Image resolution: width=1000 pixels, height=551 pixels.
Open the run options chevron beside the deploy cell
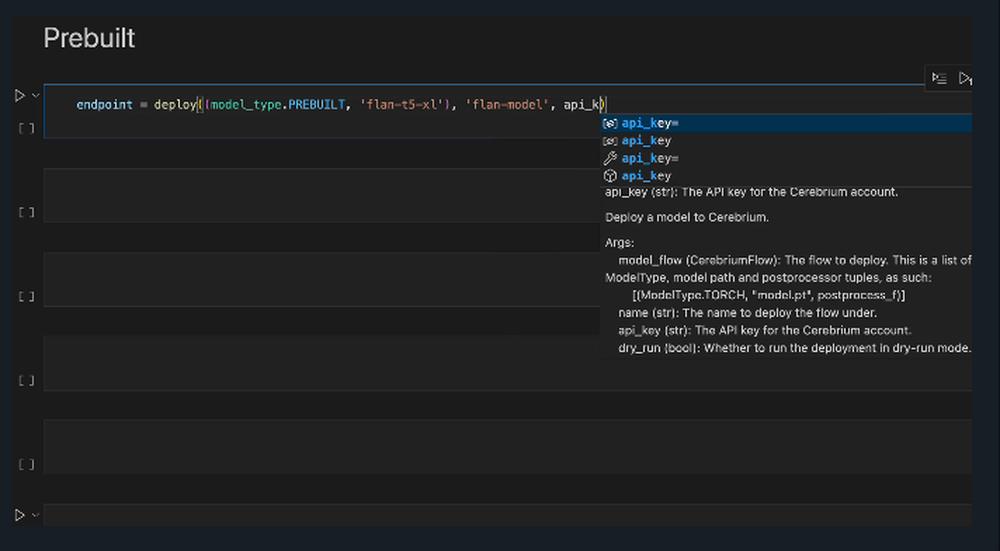click(36, 96)
